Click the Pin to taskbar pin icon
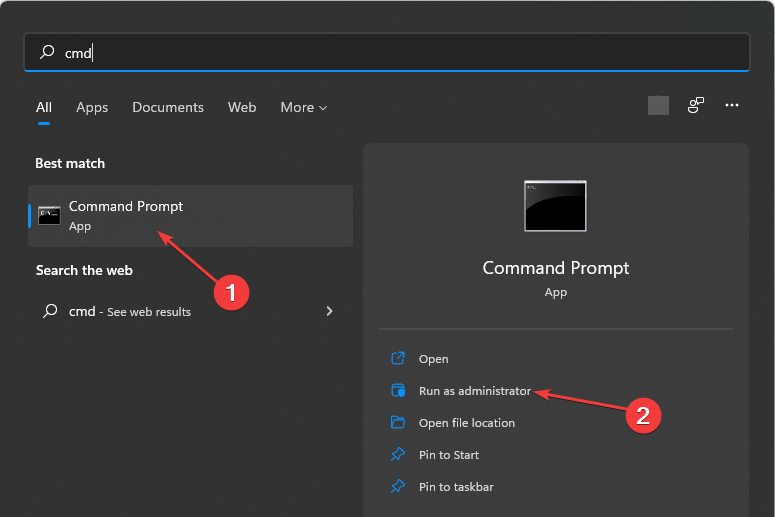The width and height of the screenshot is (775, 517). (398, 487)
